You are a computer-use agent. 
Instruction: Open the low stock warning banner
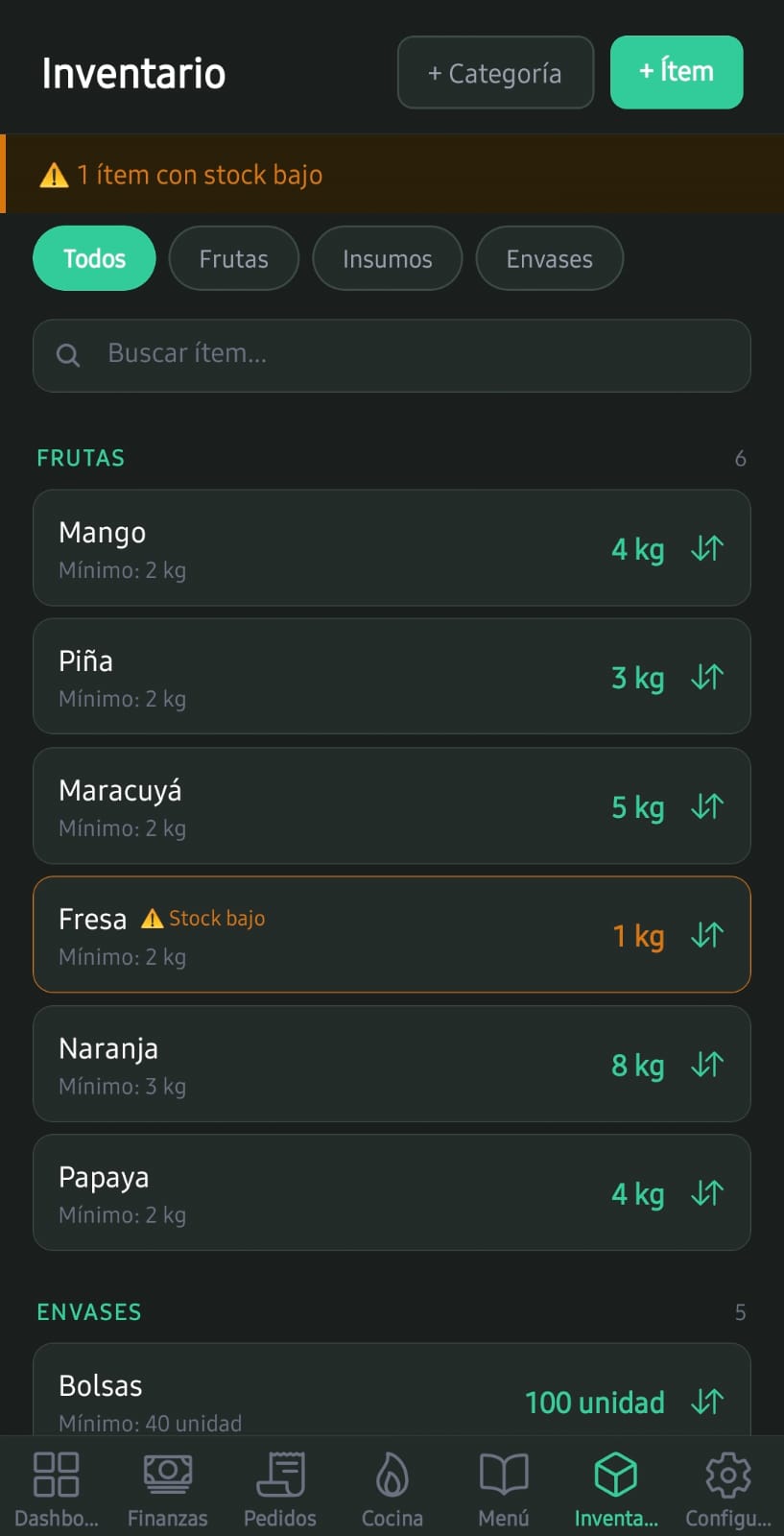392,174
